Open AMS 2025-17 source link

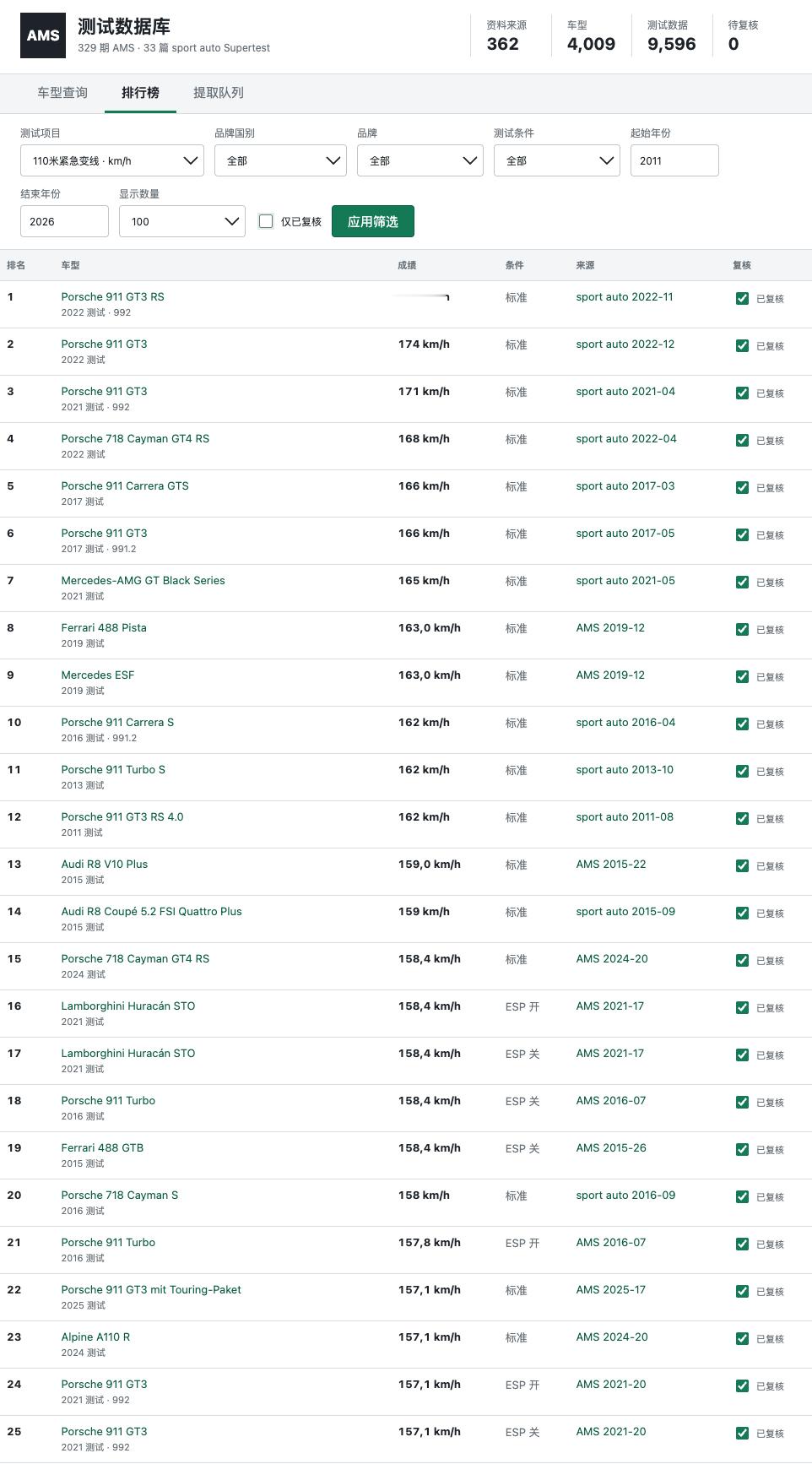click(x=611, y=1290)
